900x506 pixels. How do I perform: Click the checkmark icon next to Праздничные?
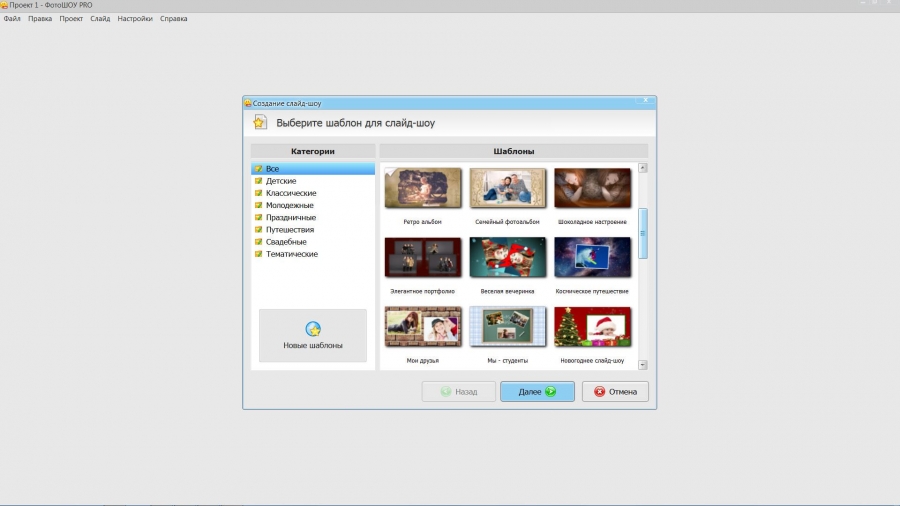click(x=258, y=217)
